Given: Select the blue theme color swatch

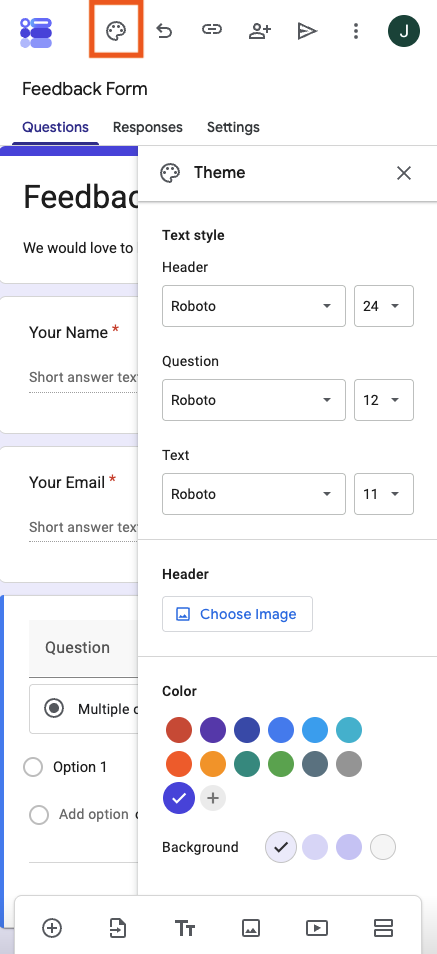Looking at the screenshot, I should (x=281, y=730).
